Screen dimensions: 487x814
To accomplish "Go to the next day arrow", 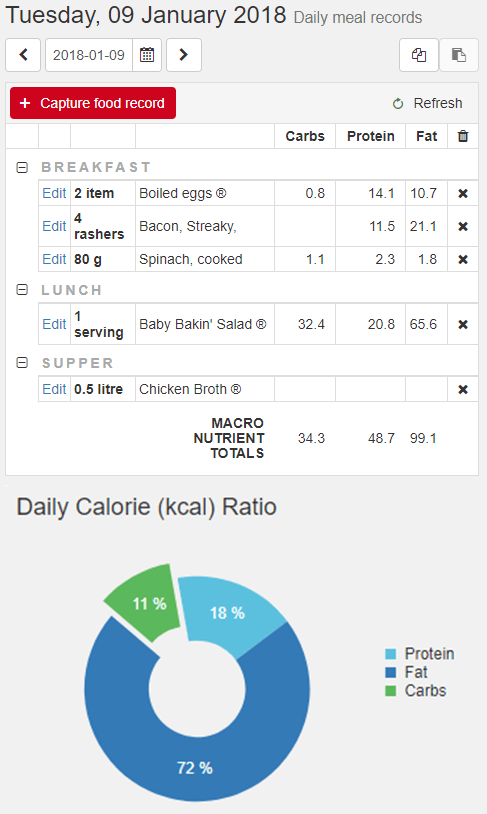I will 184,55.
